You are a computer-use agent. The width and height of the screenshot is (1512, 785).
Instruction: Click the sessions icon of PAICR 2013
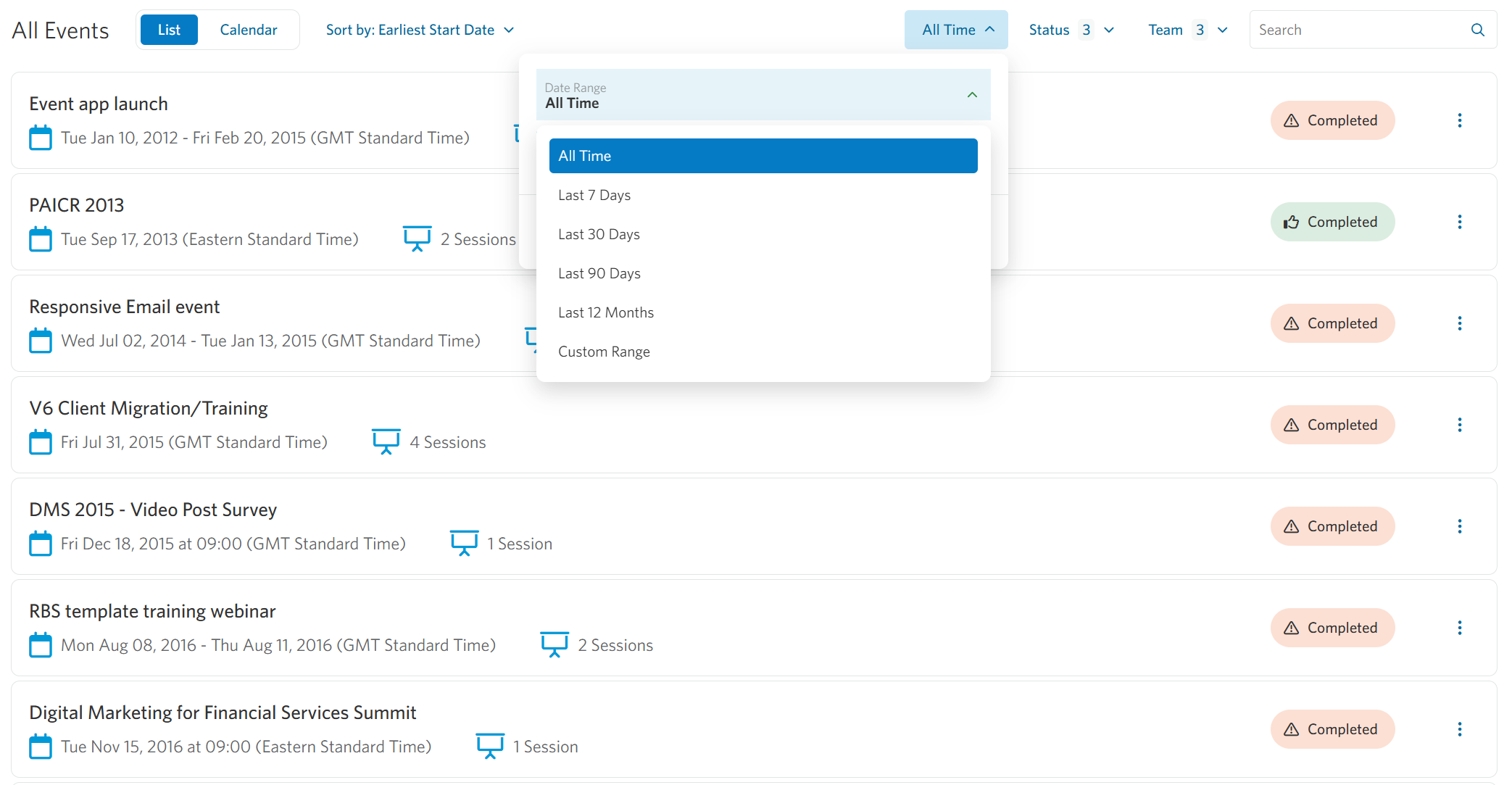418,238
